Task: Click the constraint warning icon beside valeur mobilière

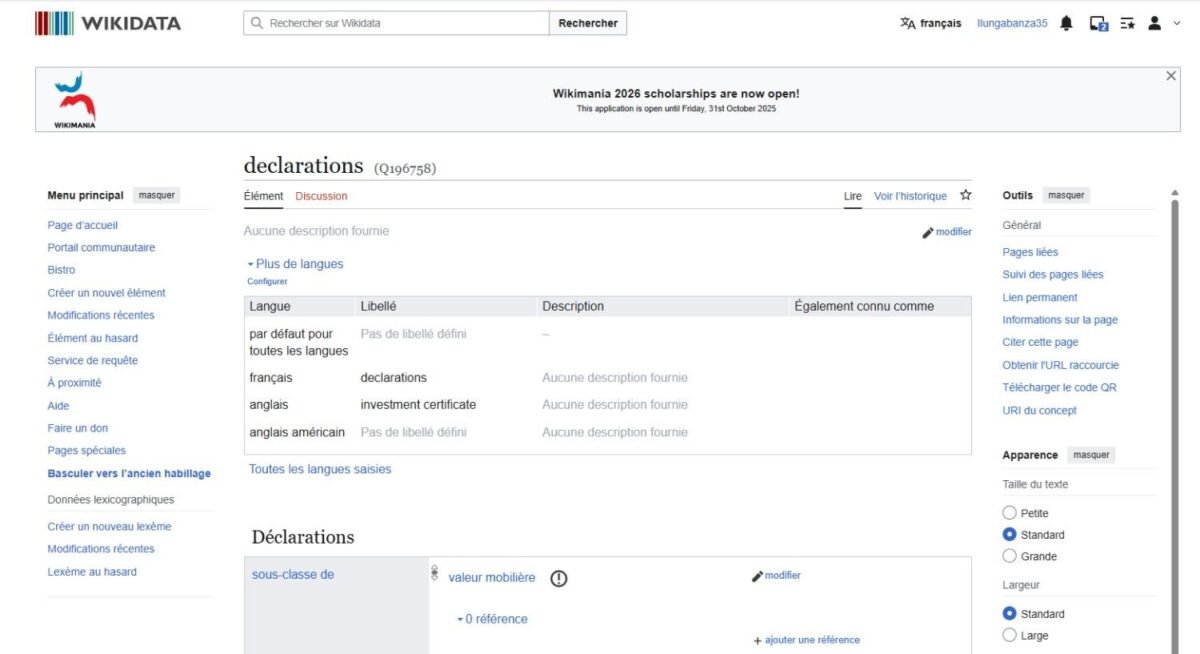Action: 559,578
